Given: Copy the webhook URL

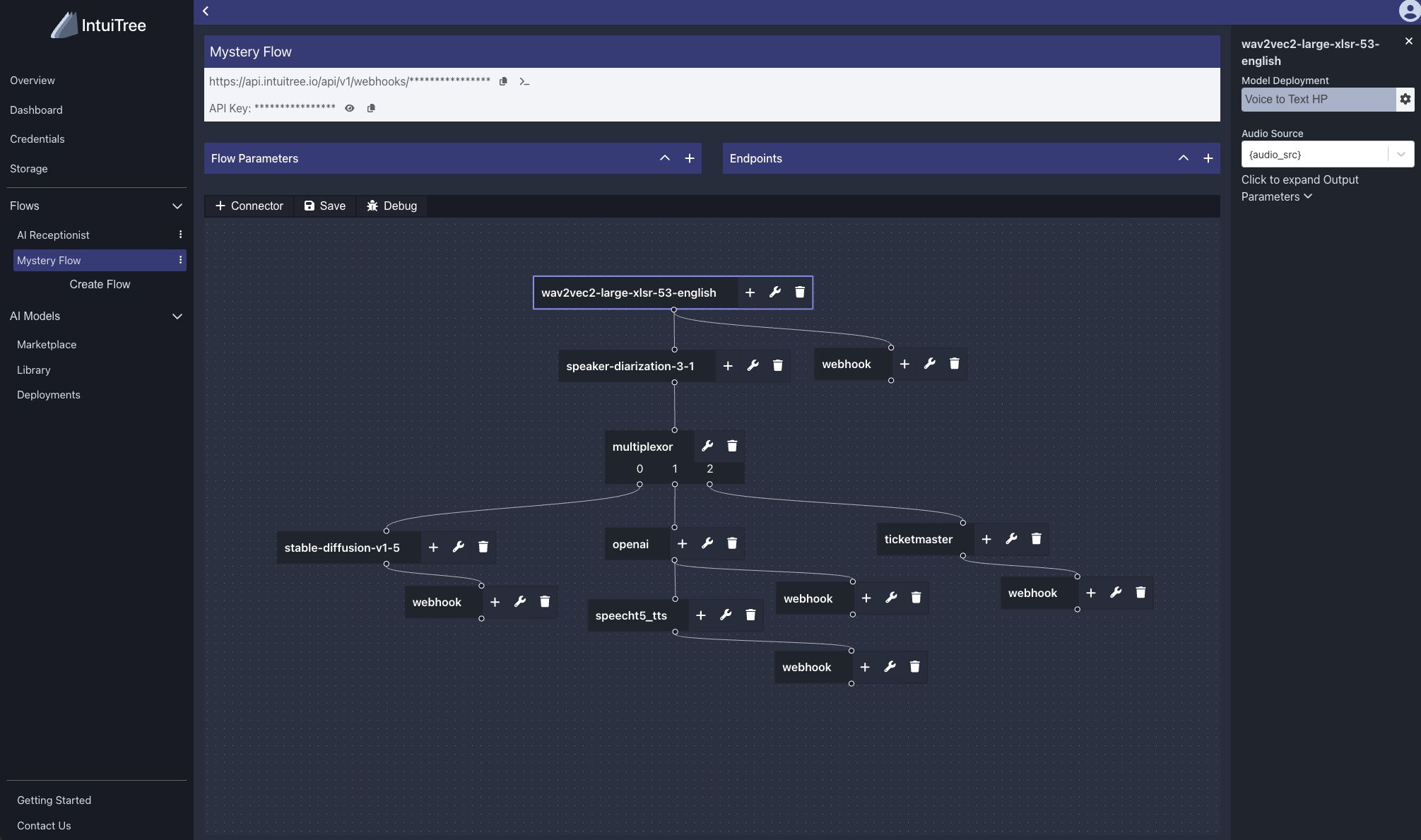Looking at the screenshot, I should [503, 81].
